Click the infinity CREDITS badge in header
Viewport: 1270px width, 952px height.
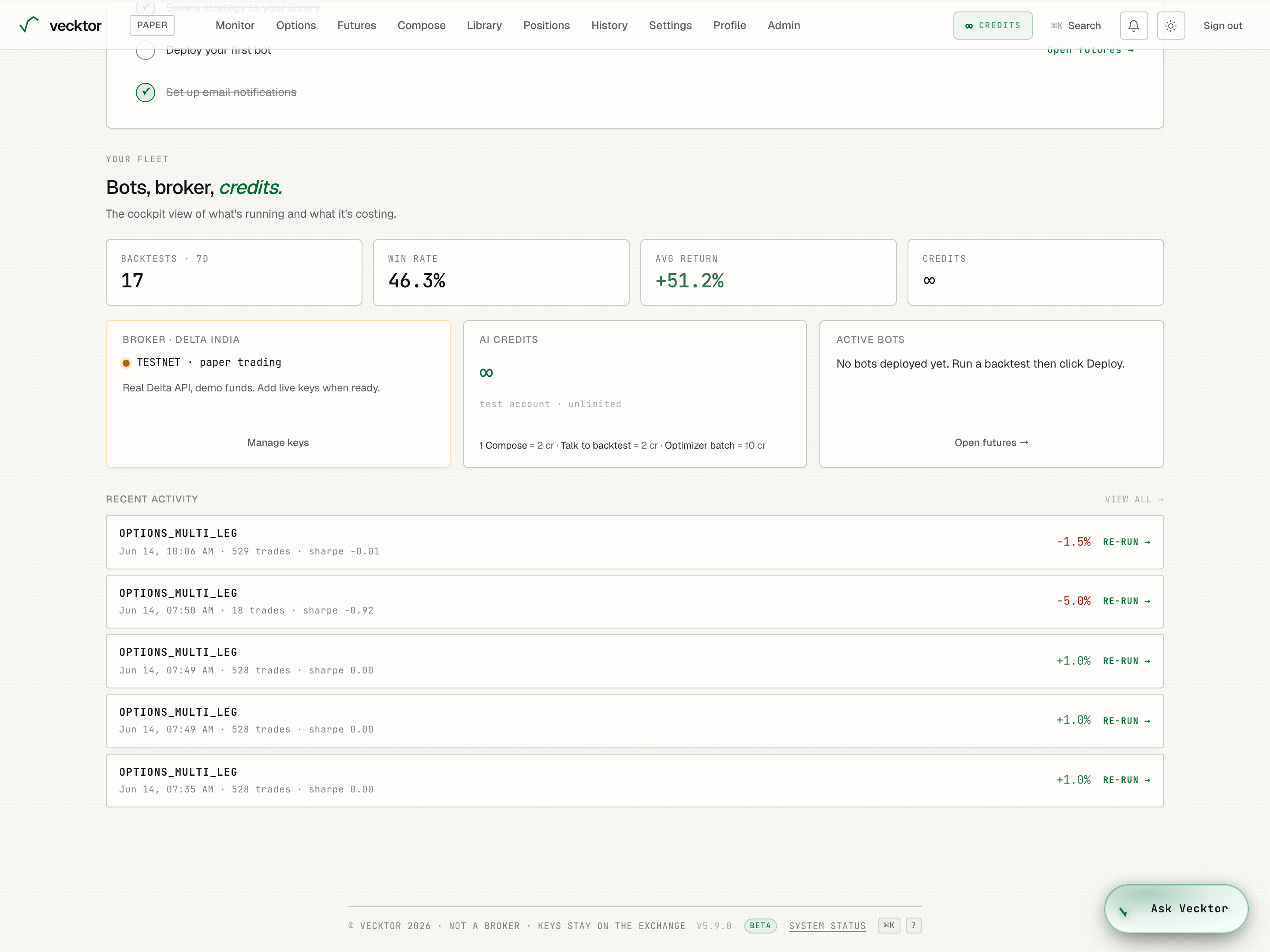992,25
